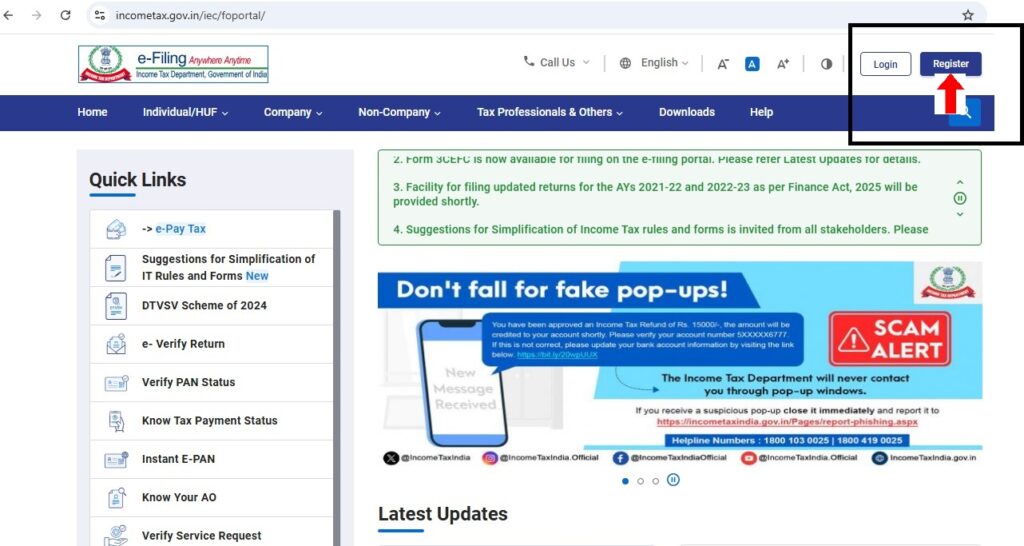Click the Verify PAN Status card icon
Image resolution: width=1024 pixels, height=546 pixels.
click(x=116, y=383)
